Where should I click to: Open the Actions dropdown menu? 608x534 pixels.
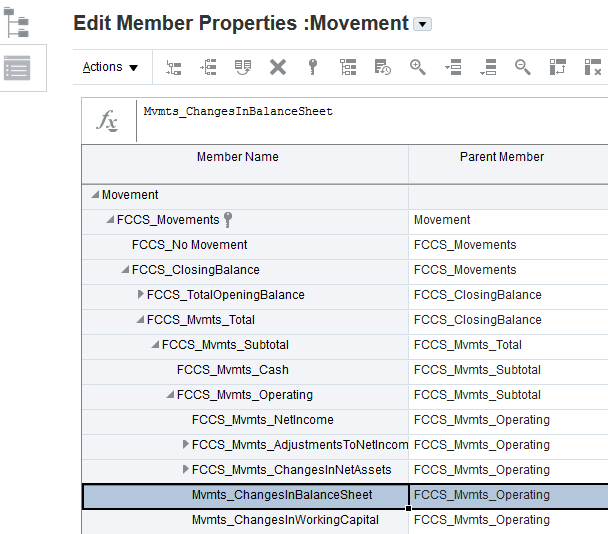click(x=110, y=67)
